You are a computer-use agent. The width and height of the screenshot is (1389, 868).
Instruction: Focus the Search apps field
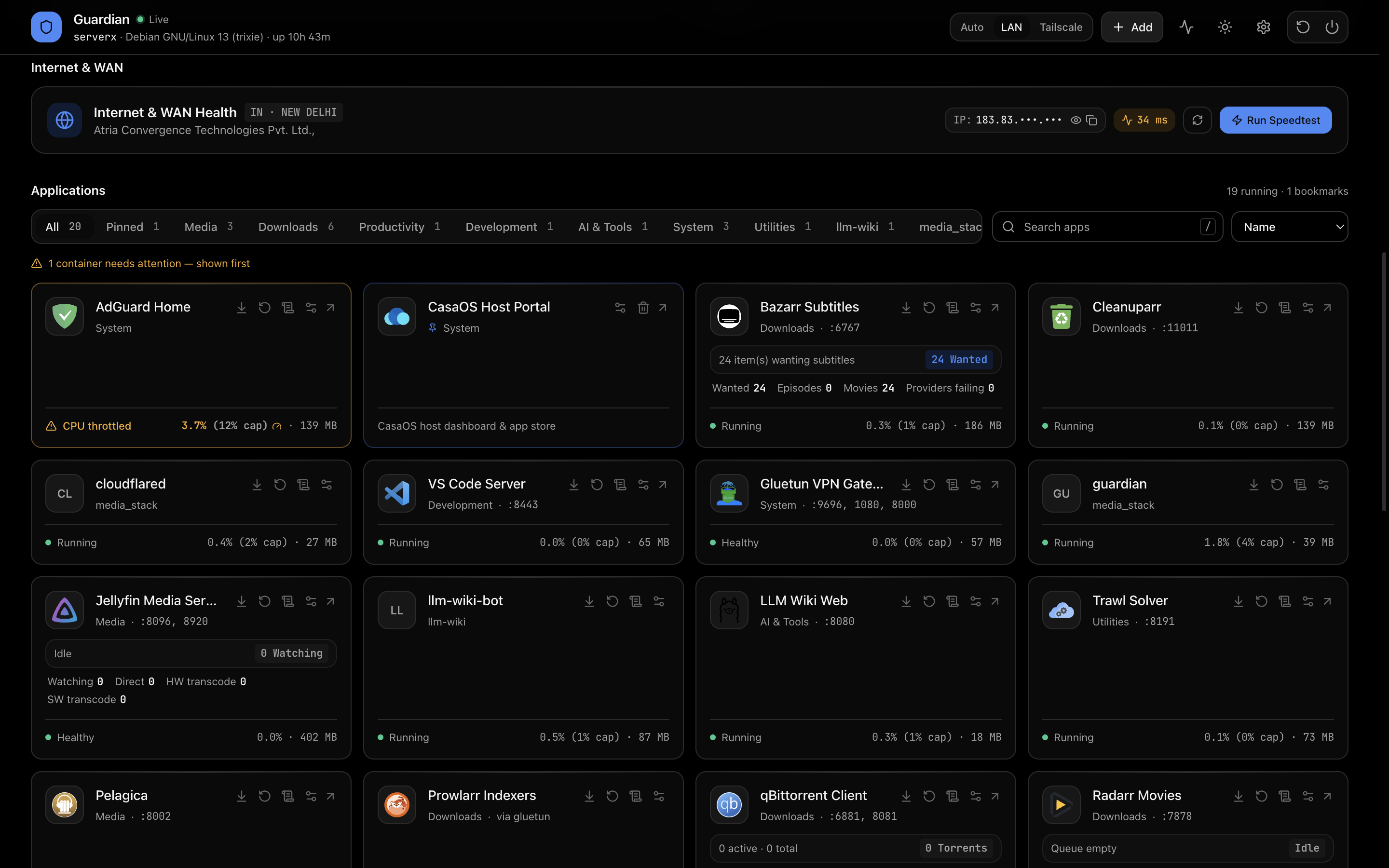coord(1107,227)
